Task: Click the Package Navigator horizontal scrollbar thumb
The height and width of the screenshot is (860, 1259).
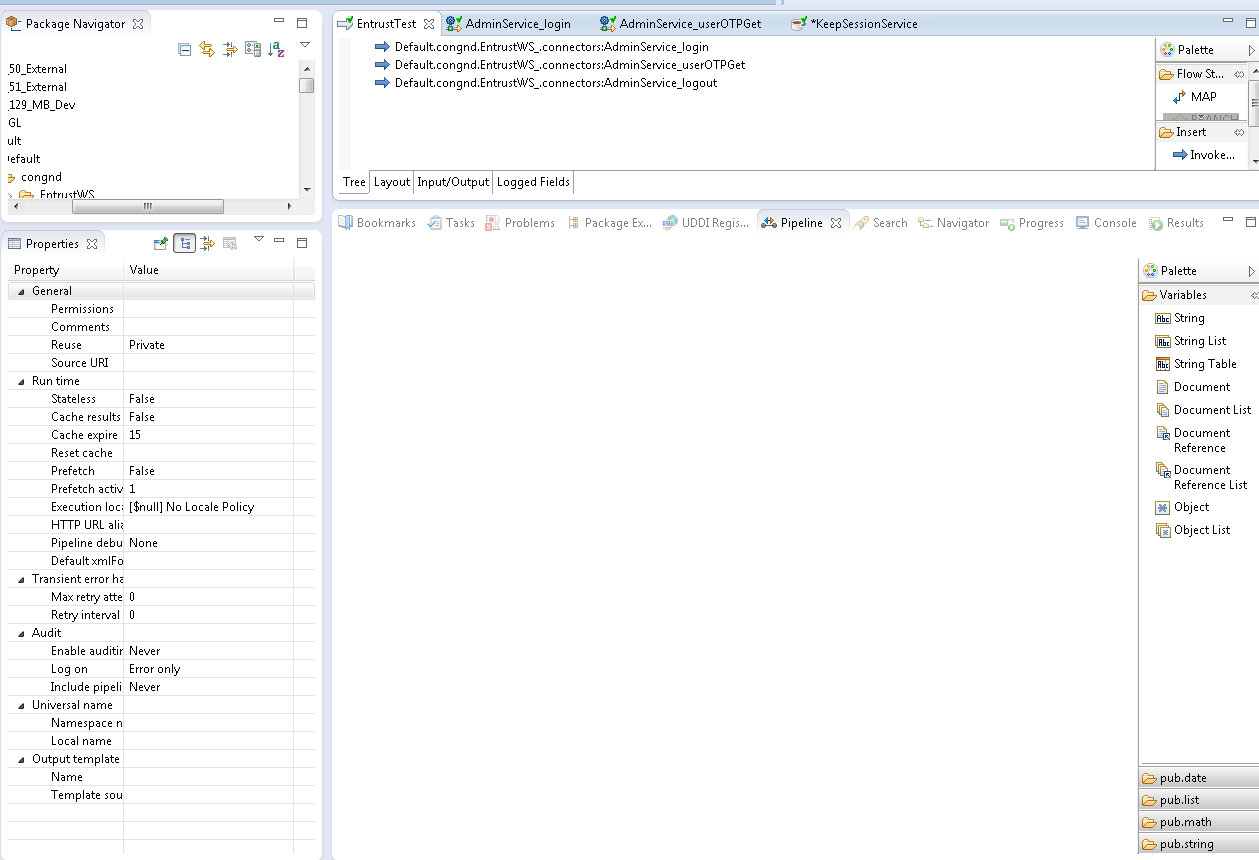Action: tap(147, 206)
